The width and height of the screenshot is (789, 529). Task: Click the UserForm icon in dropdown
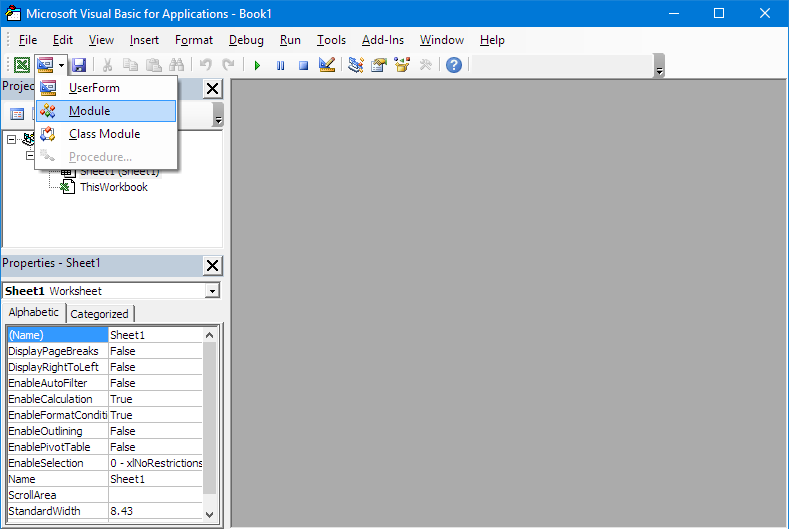pos(48,88)
